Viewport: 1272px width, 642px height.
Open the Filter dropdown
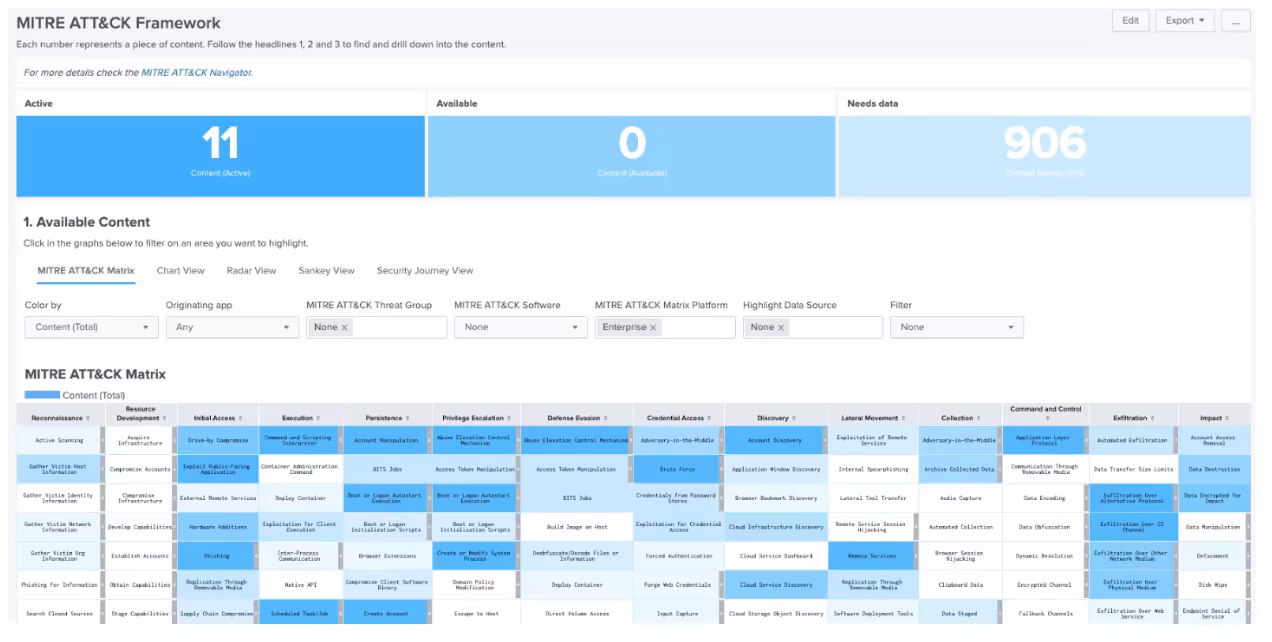click(x=957, y=327)
